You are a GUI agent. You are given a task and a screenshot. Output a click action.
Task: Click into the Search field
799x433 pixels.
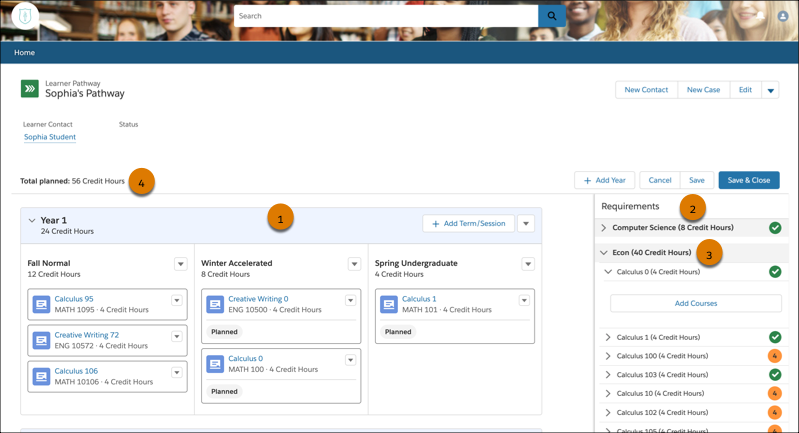(385, 16)
